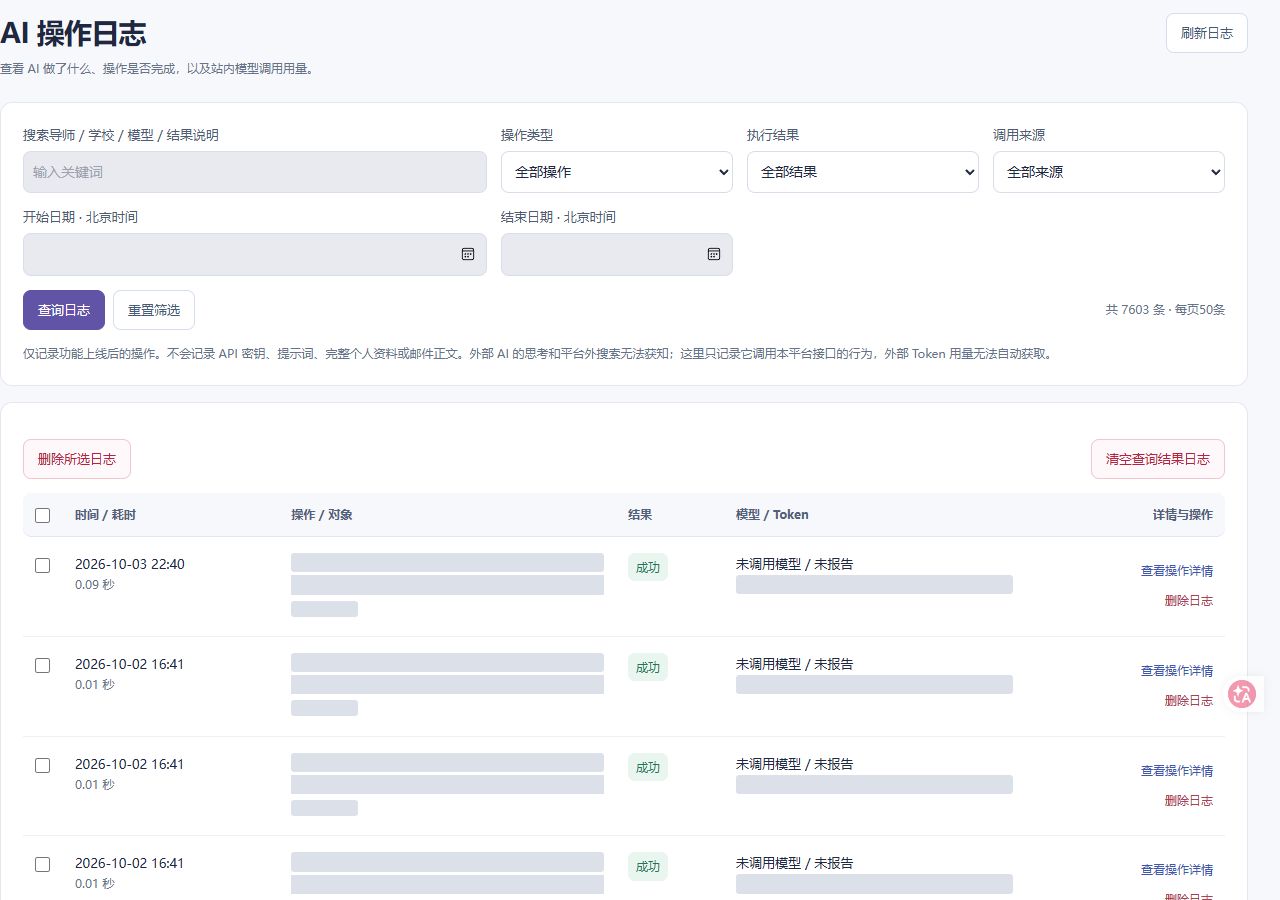The width and height of the screenshot is (1280, 900).
Task: Click the 0.09 秒 duration text
Action: coord(95,585)
